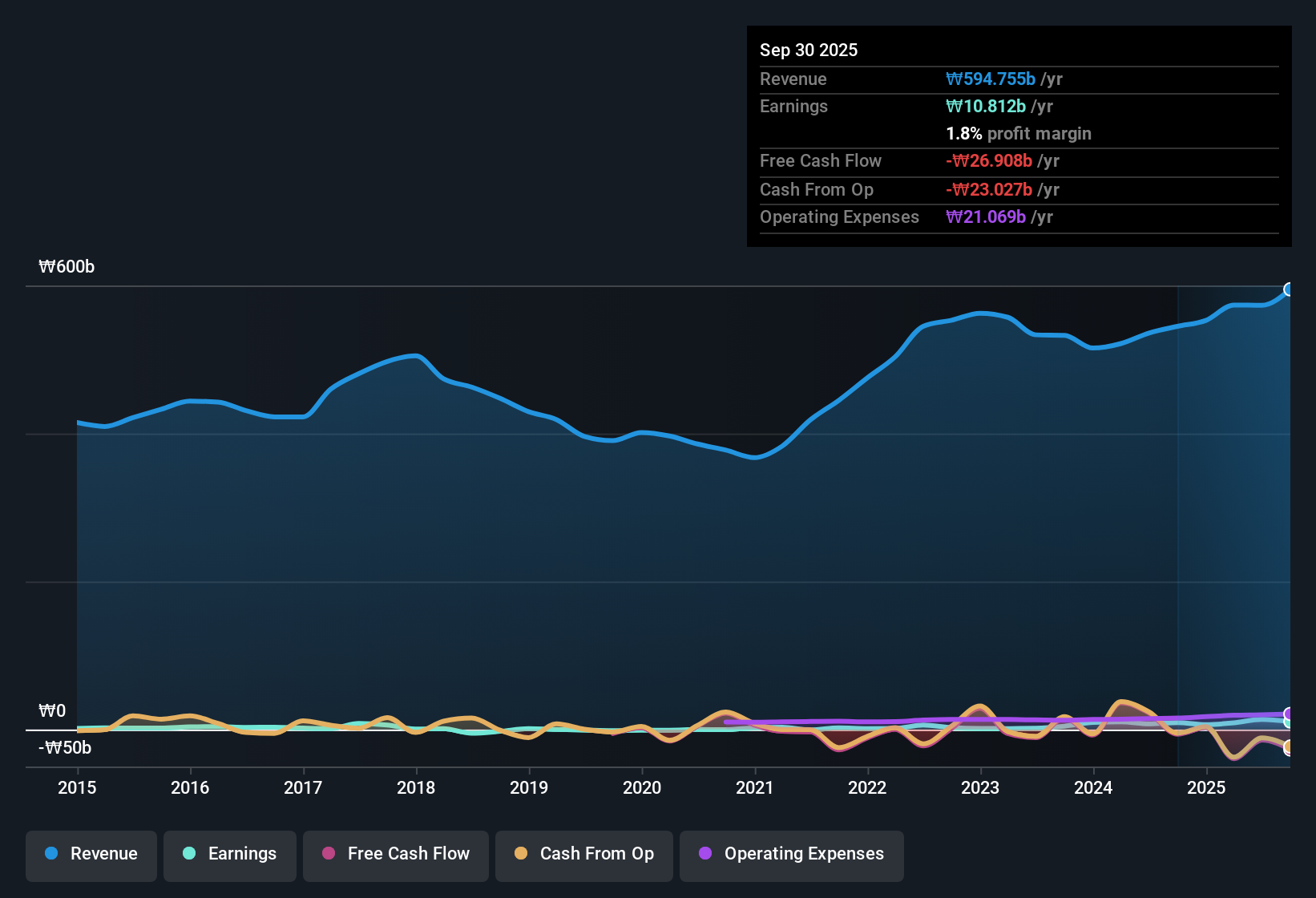Viewport: 1316px width, 898px height.
Task: Toggle the Free Cash Flow series legend button
Action: click(x=396, y=855)
